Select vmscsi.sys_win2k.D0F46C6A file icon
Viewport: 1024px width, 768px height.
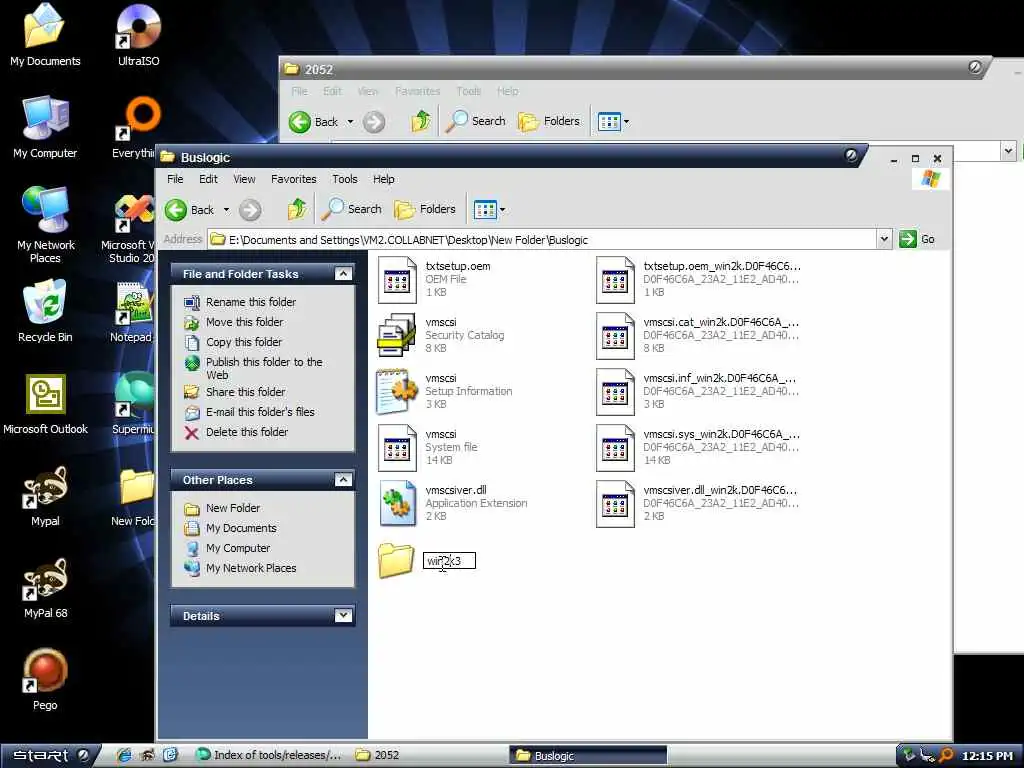click(615, 448)
